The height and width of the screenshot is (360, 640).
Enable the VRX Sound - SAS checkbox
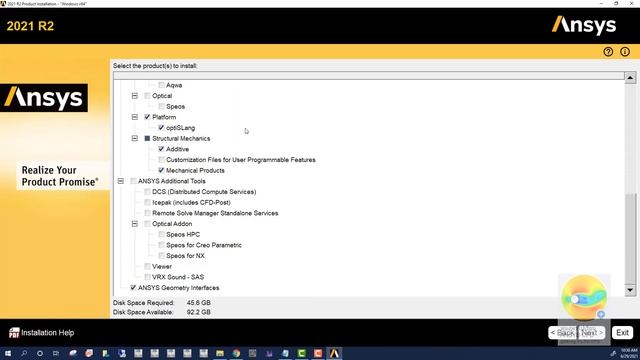147,277
